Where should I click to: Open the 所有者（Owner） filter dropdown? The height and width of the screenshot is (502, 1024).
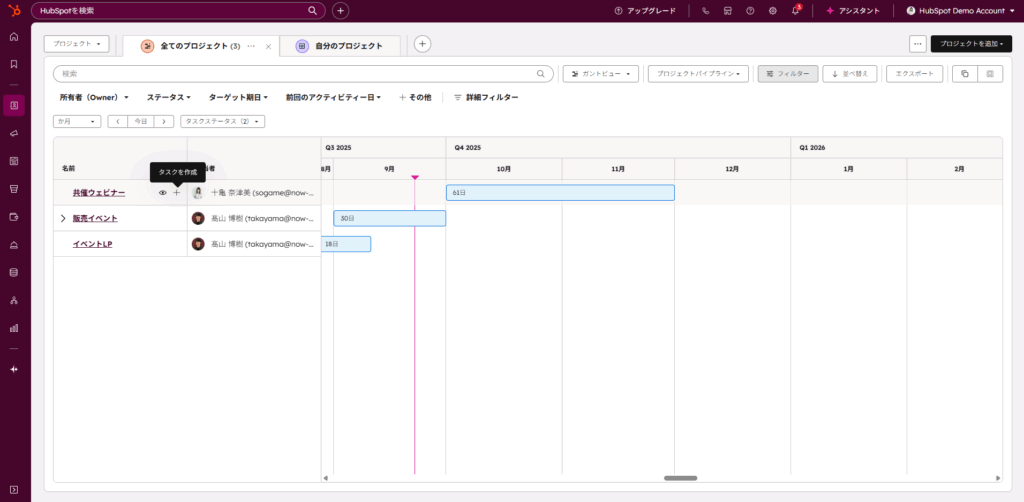tap(94, 98)
